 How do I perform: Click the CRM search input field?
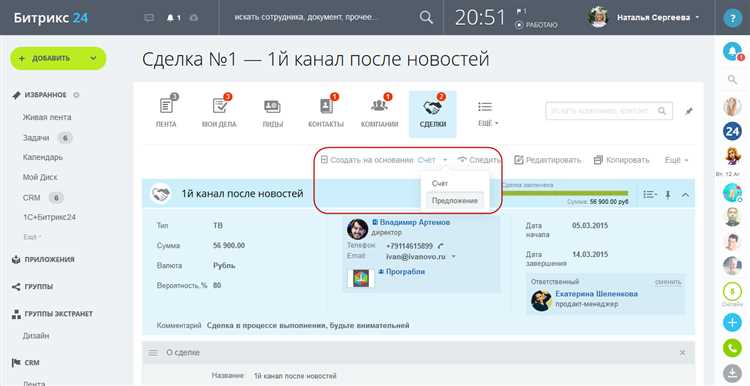tap(609, 110)
